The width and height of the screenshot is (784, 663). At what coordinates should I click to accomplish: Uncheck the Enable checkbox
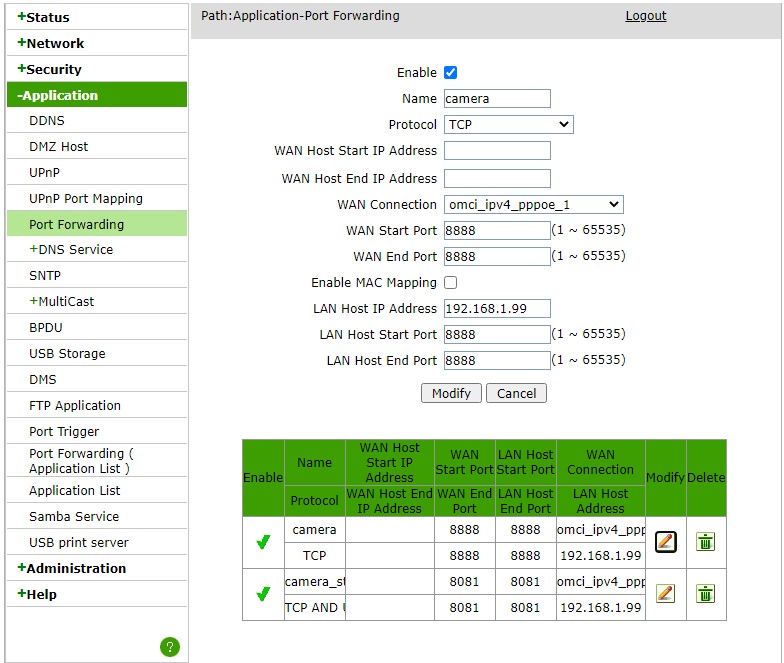tap(450, 72)
